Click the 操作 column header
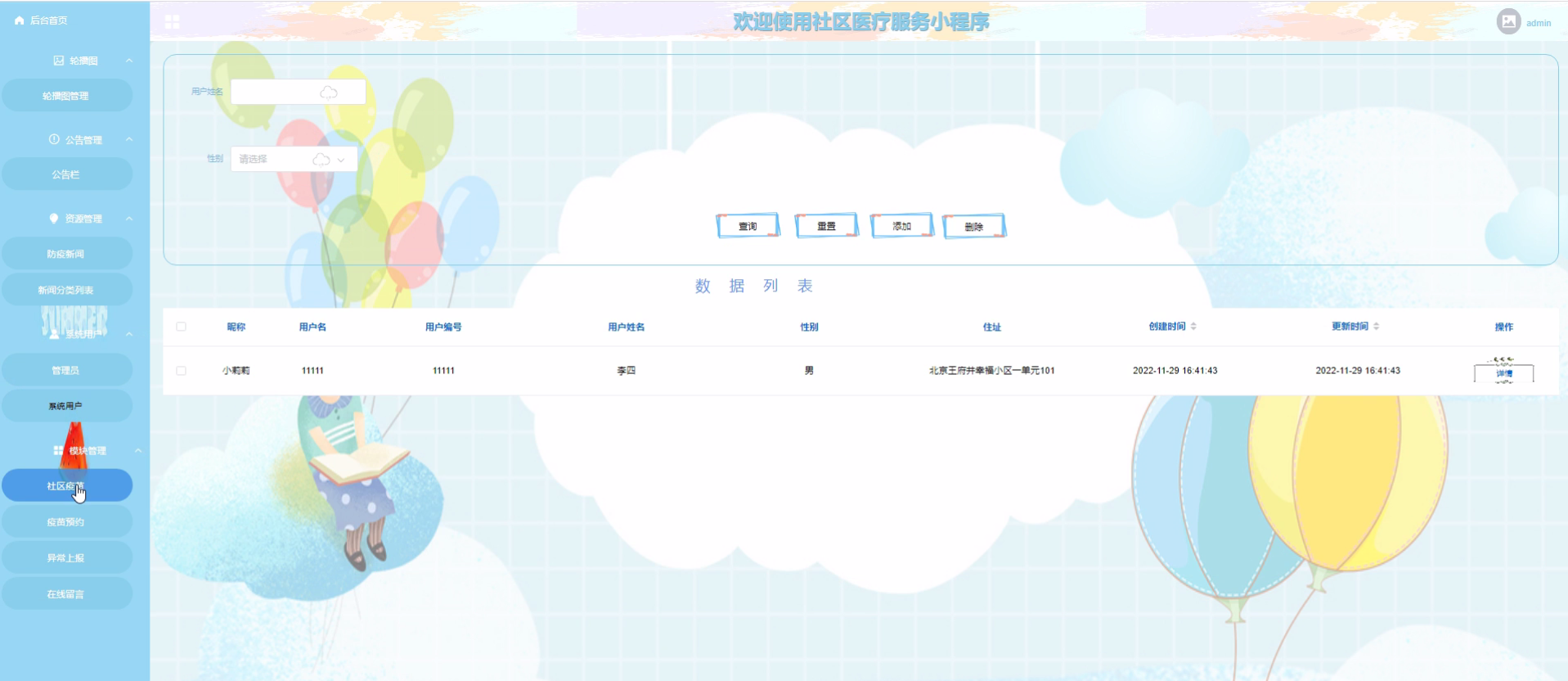Image resolution: width=1568 pixels, height=681 pixels. pos(1504,327)
